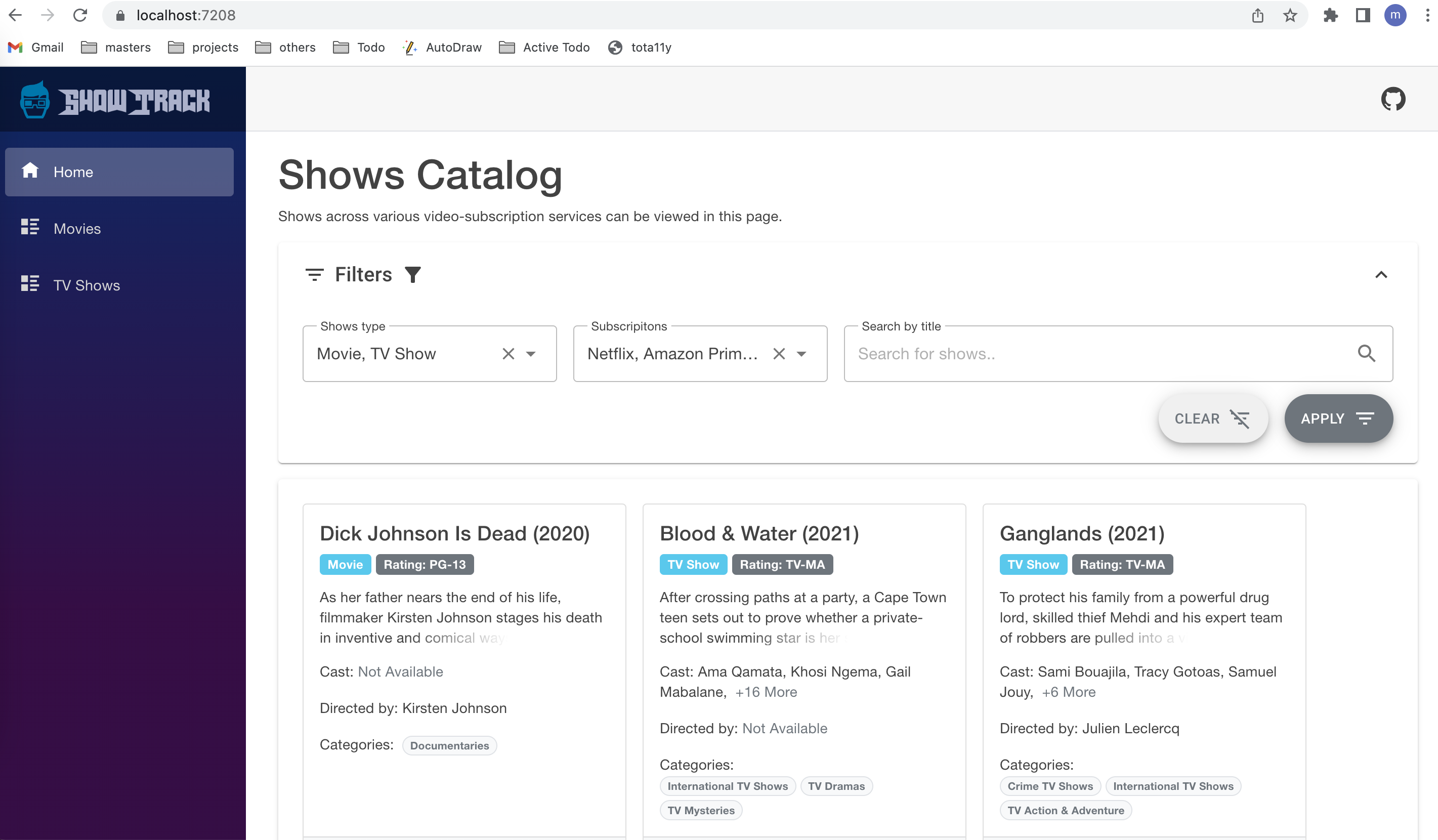Click the APPLY filters button
1438x840 pixels.
[1339, 418]
